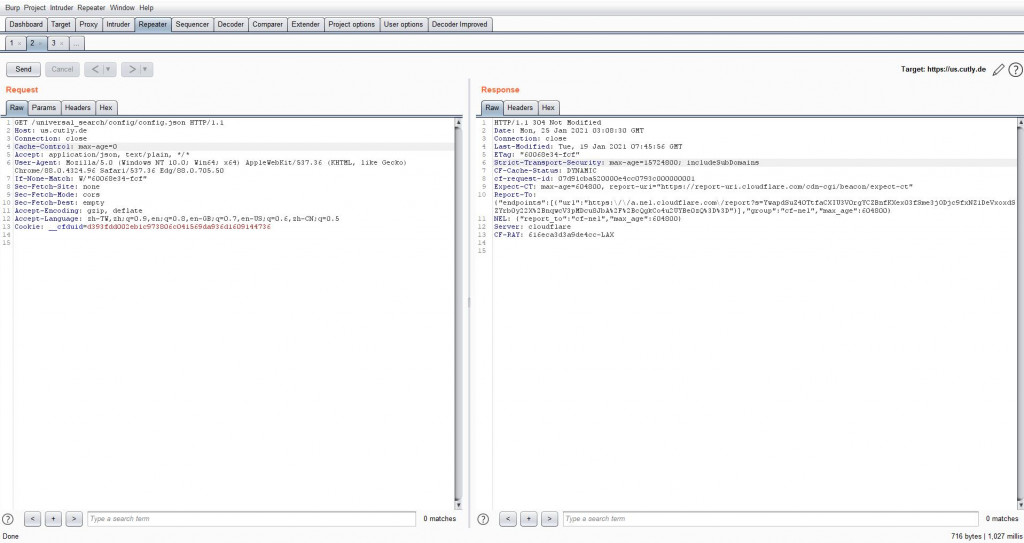This screenshot has height=543, width=1024.
Task: Close Repeater tab 1
Action: pos(20,44)
